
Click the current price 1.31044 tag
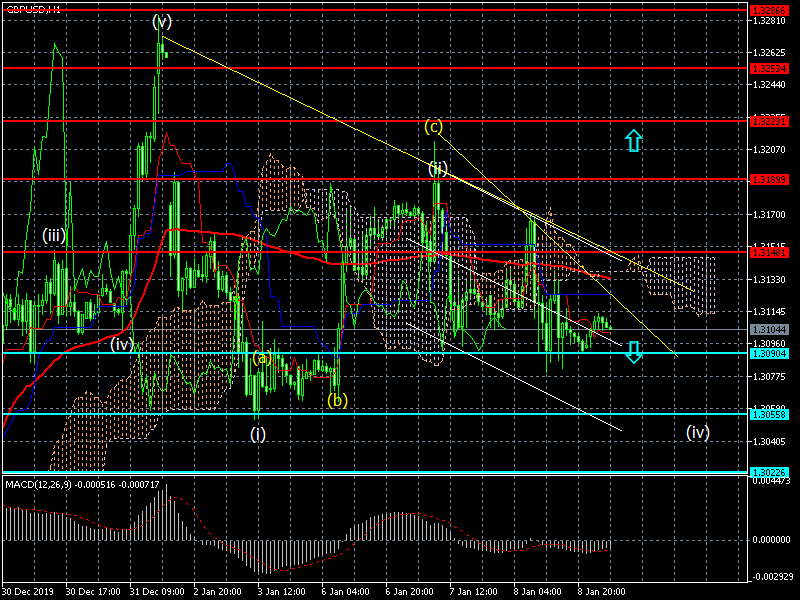(x=770, y=329)
